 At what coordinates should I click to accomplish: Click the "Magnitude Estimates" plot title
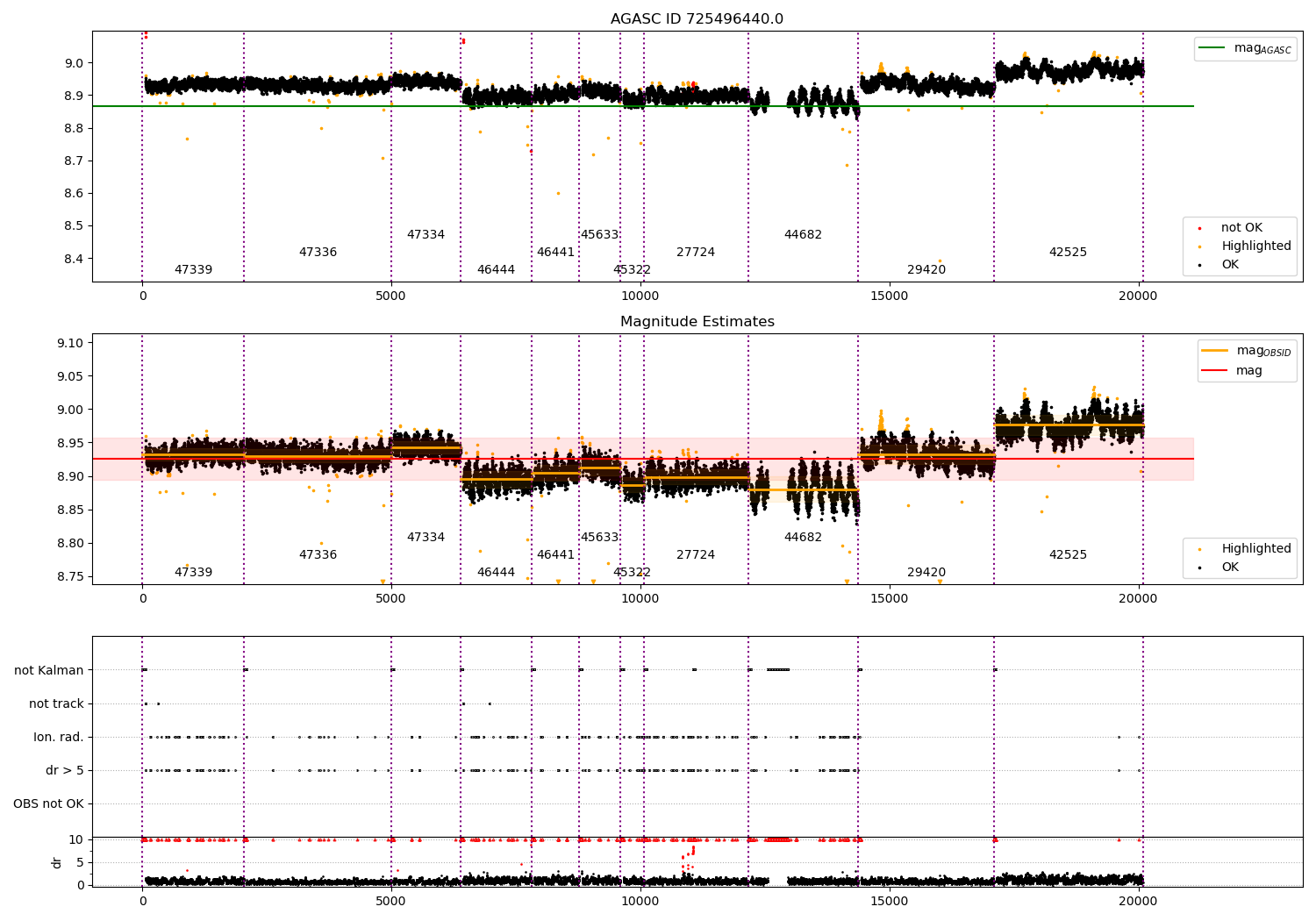point(697,322)
